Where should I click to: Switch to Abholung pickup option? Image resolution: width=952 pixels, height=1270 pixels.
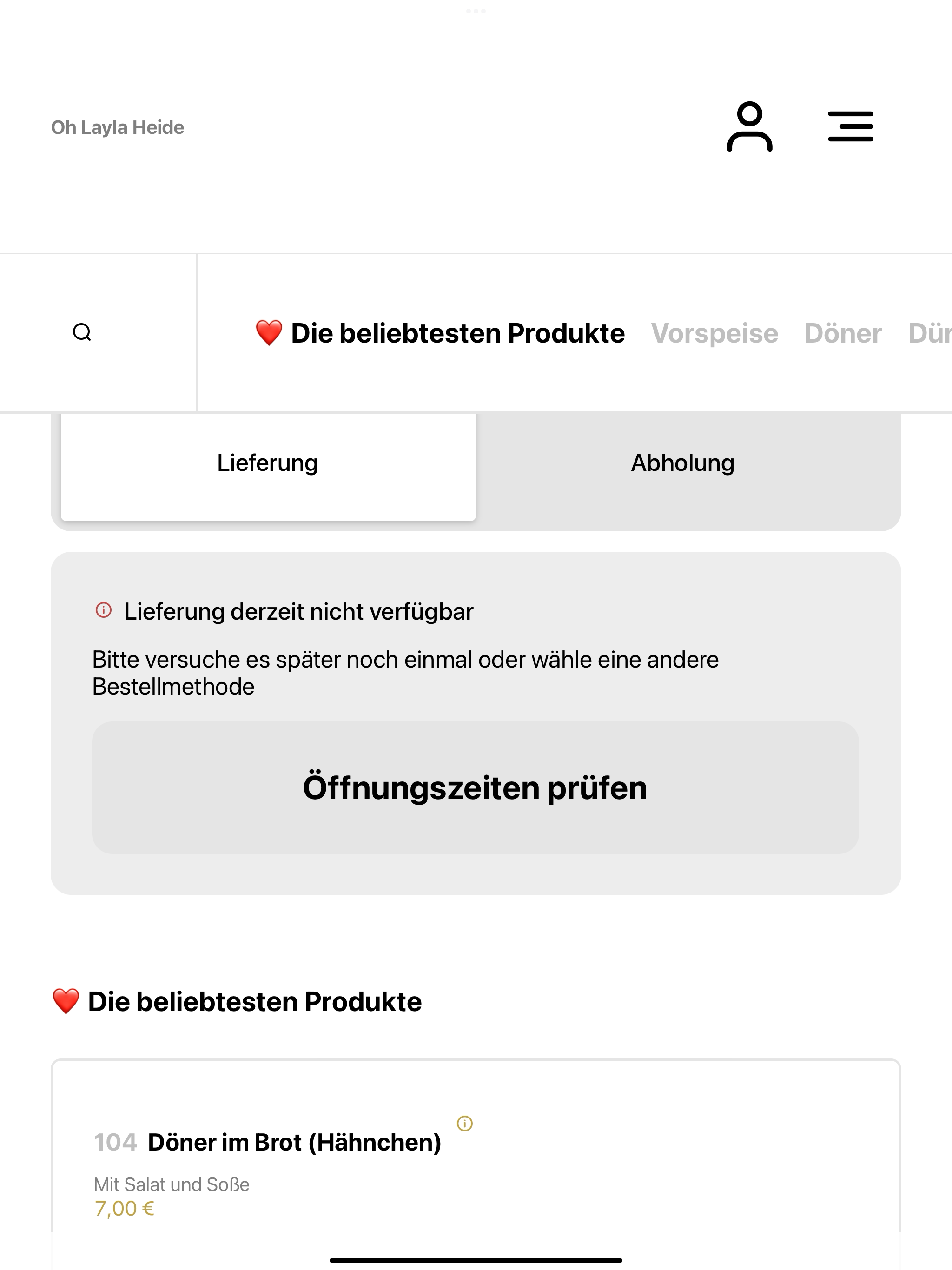click(x=683, y=463)
